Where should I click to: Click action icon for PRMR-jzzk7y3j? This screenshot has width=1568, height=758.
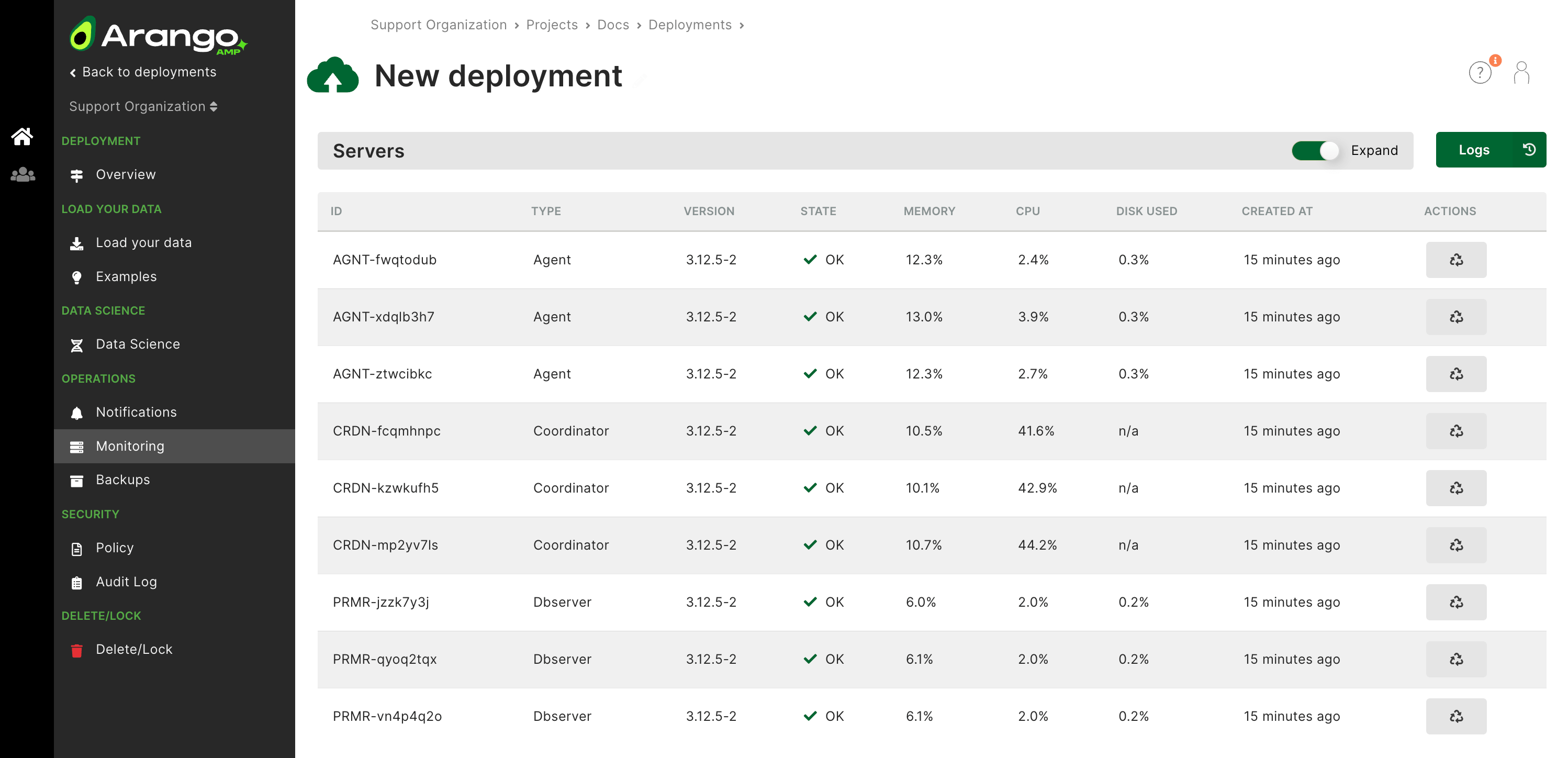pos(1456,603)
